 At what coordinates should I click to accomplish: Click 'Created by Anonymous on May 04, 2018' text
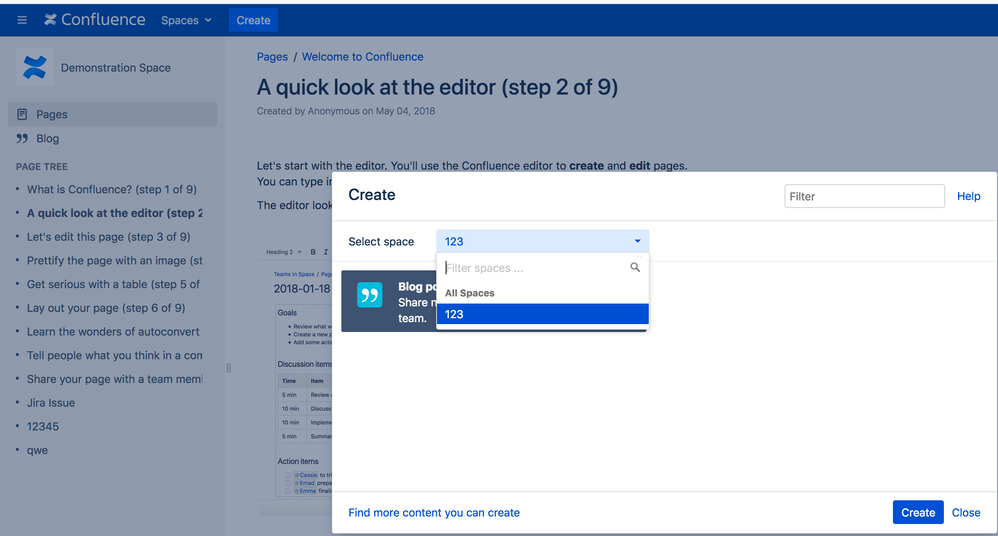(x=346, y=111)
